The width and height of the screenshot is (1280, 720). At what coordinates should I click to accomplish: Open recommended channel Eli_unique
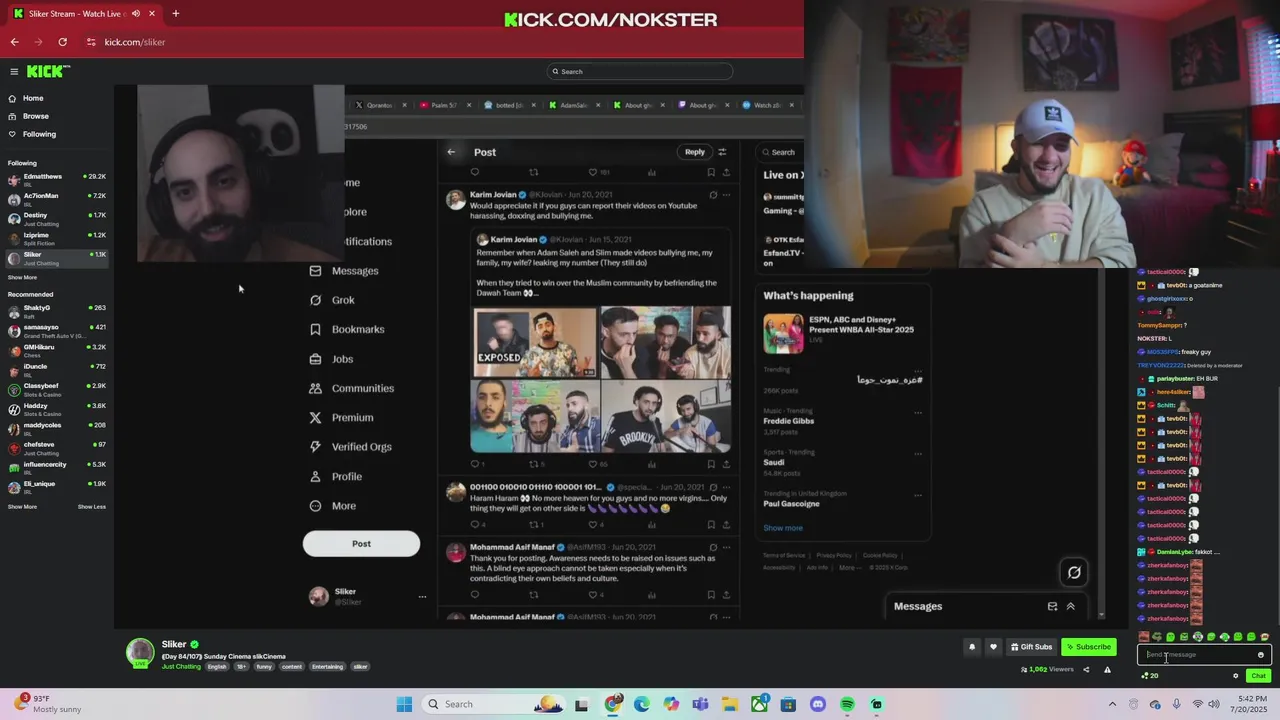[57, 487]
